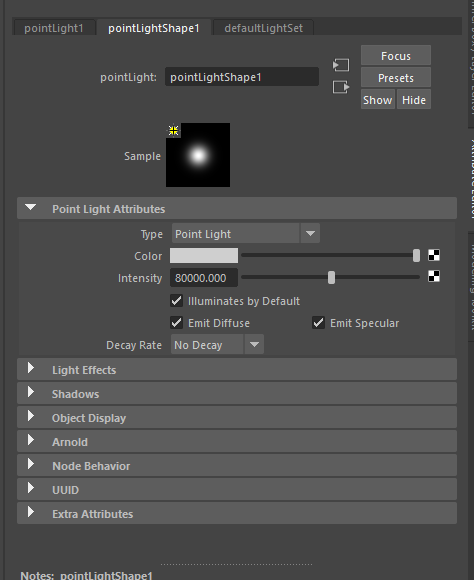Click the output connection arrow icon

(341, 87)
